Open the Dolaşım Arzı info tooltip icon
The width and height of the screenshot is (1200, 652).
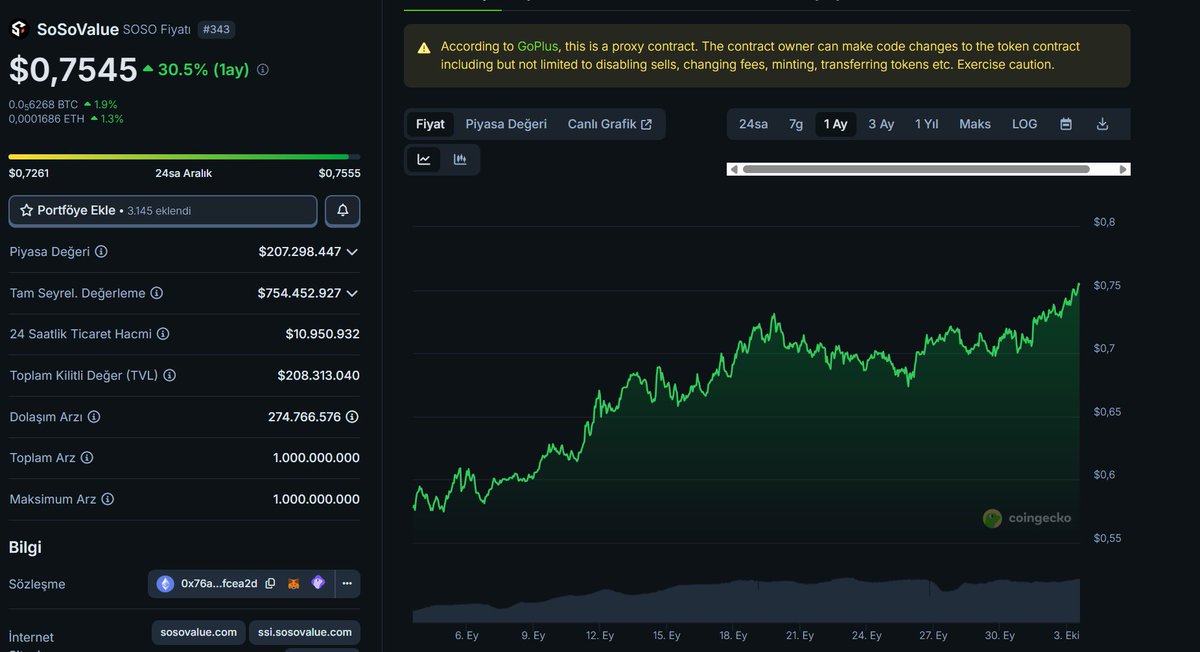click(x=93, y=417)
